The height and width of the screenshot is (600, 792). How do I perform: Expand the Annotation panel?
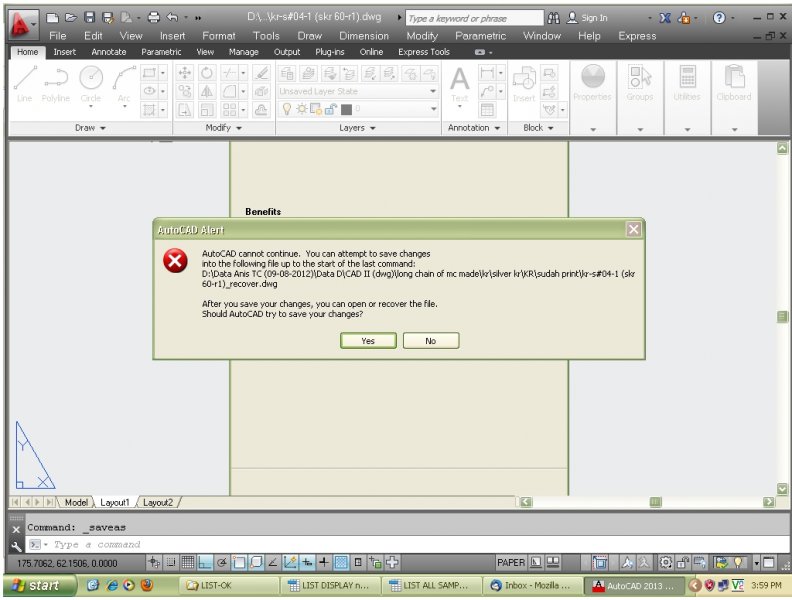(x=474, y=128)
